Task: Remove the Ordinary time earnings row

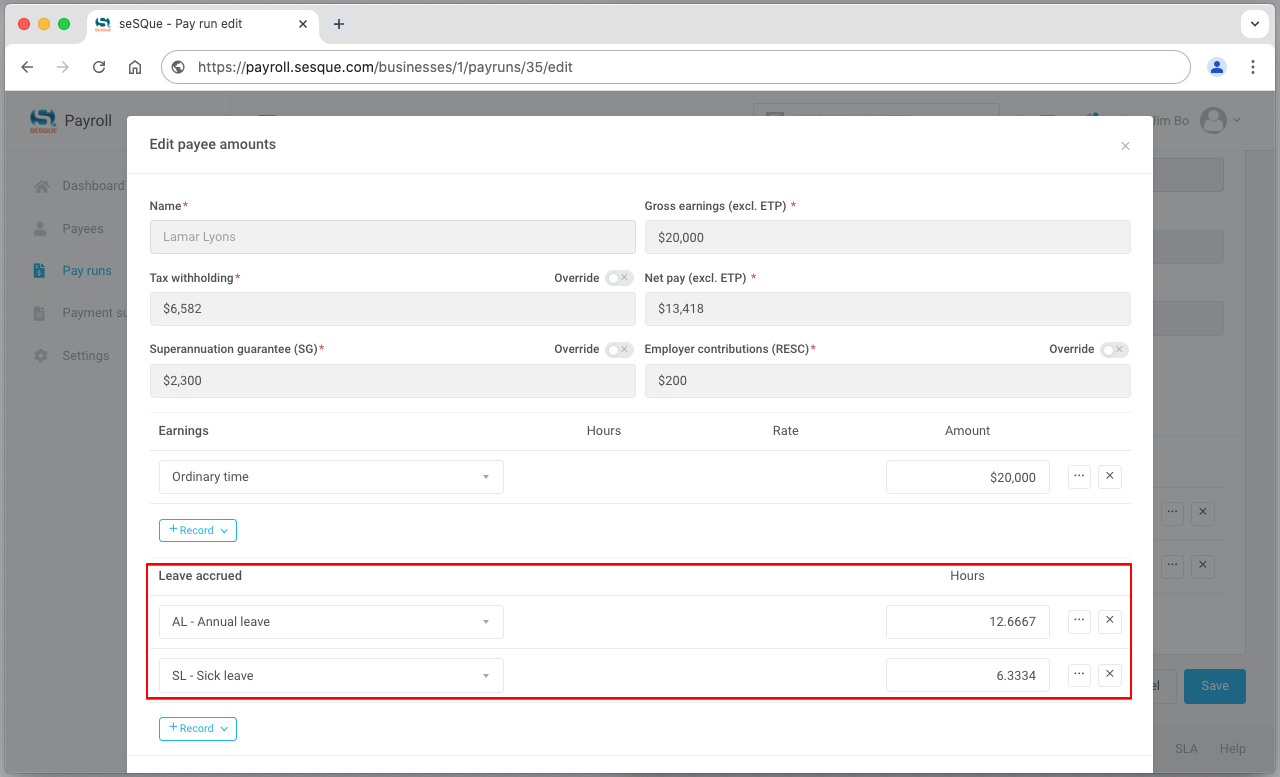Action: 1109,477
